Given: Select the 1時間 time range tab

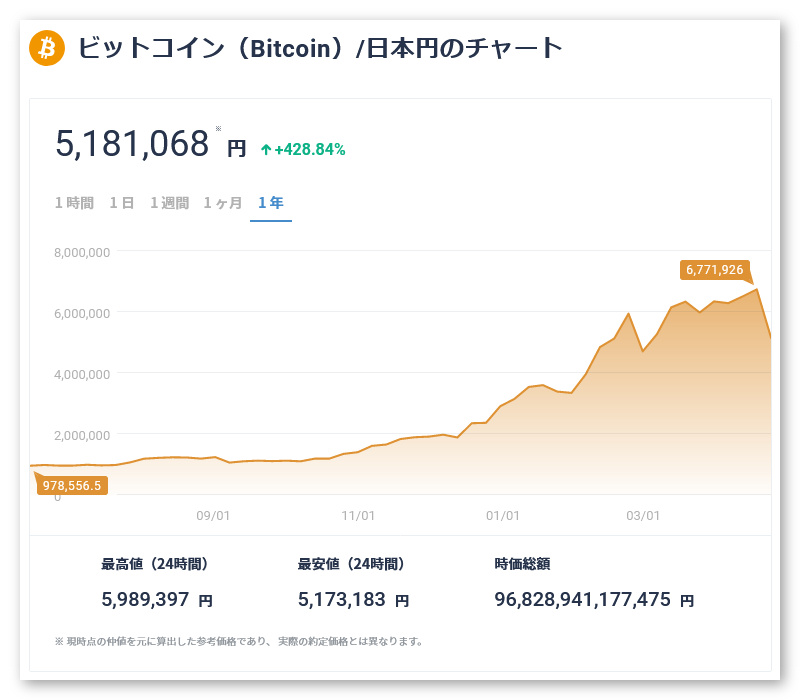Looking at the screenshot, I should pos(74,203).
